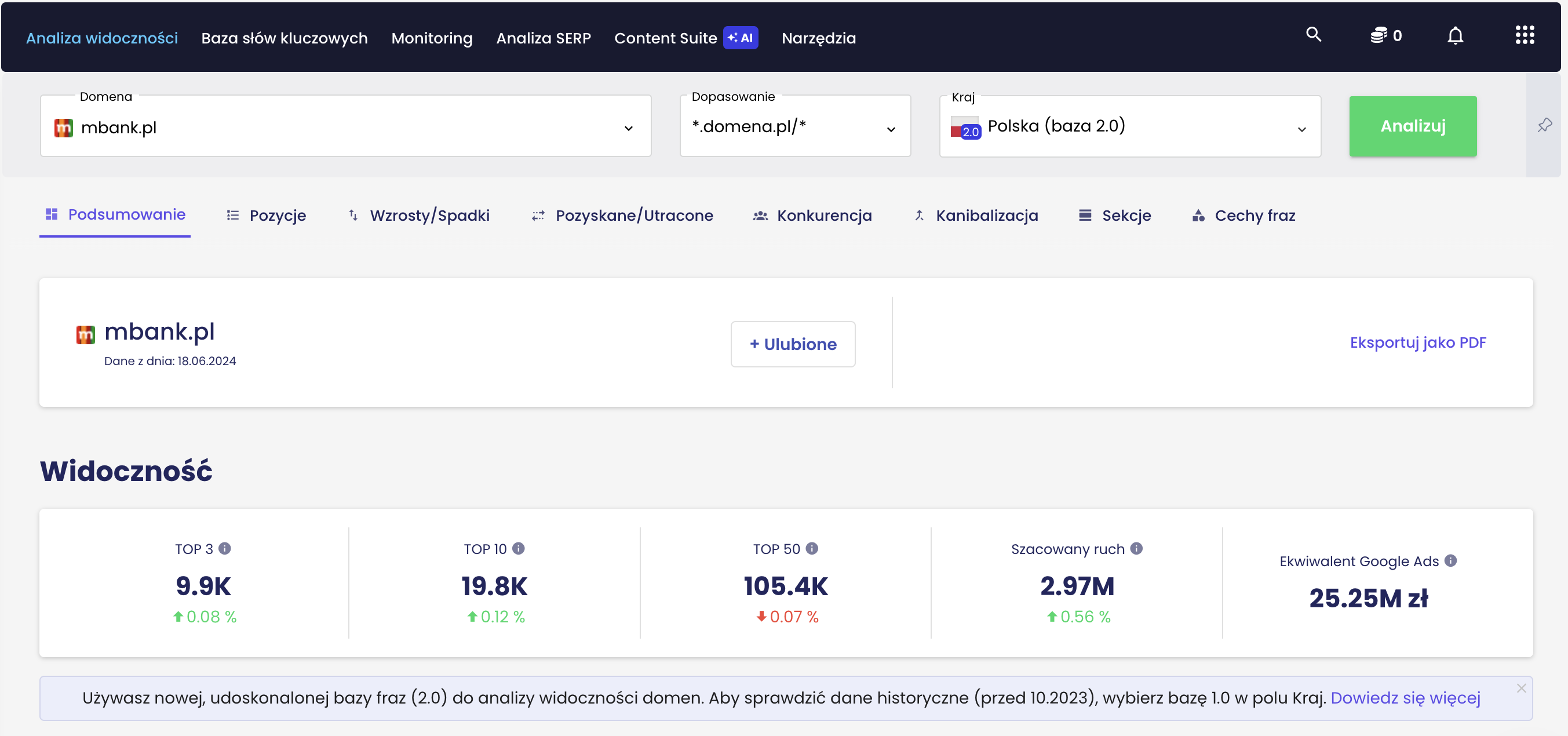The height and width of the screenshot is (736, 1568).
Task: Click the mbank logo beside the domain heading
Action: coord(86,335)
